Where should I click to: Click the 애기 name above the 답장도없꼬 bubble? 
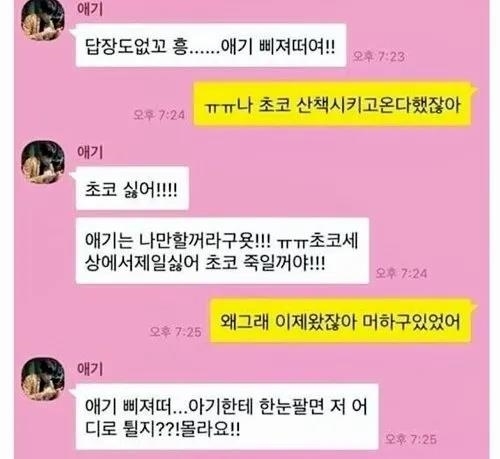[90, 9]
